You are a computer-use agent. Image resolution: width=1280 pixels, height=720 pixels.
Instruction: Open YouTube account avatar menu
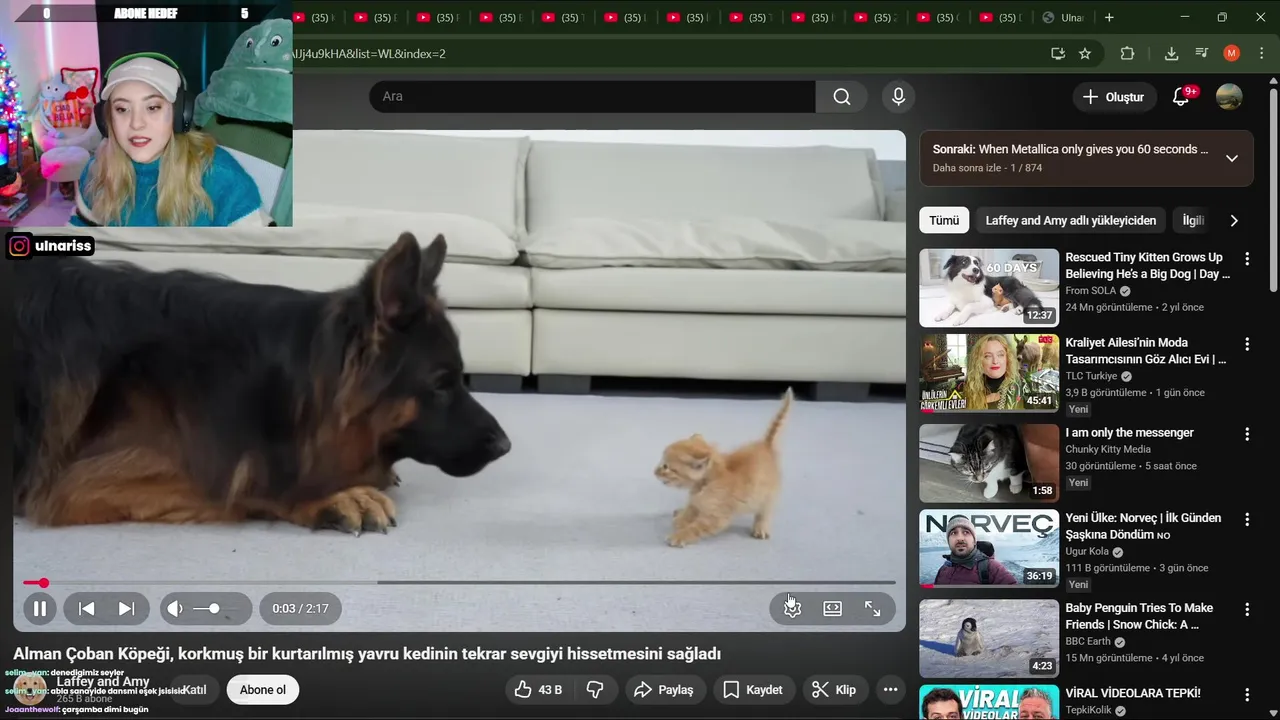coord(1229,97)
